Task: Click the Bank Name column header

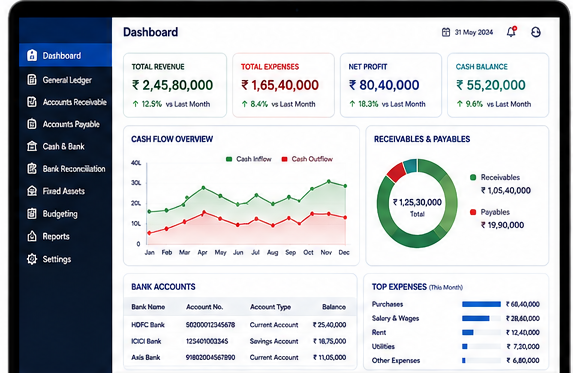Action: tap(148, 307)
